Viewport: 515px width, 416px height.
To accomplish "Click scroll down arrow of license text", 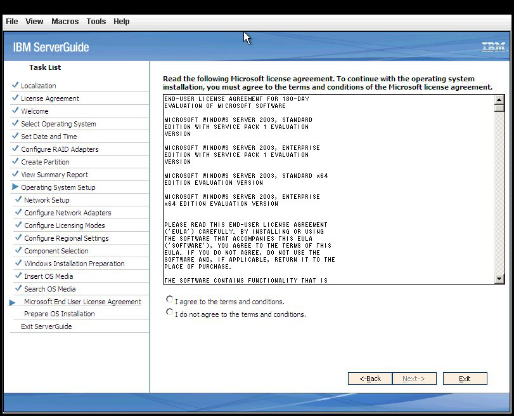I will pyautogui.click(x=499, y=278).
